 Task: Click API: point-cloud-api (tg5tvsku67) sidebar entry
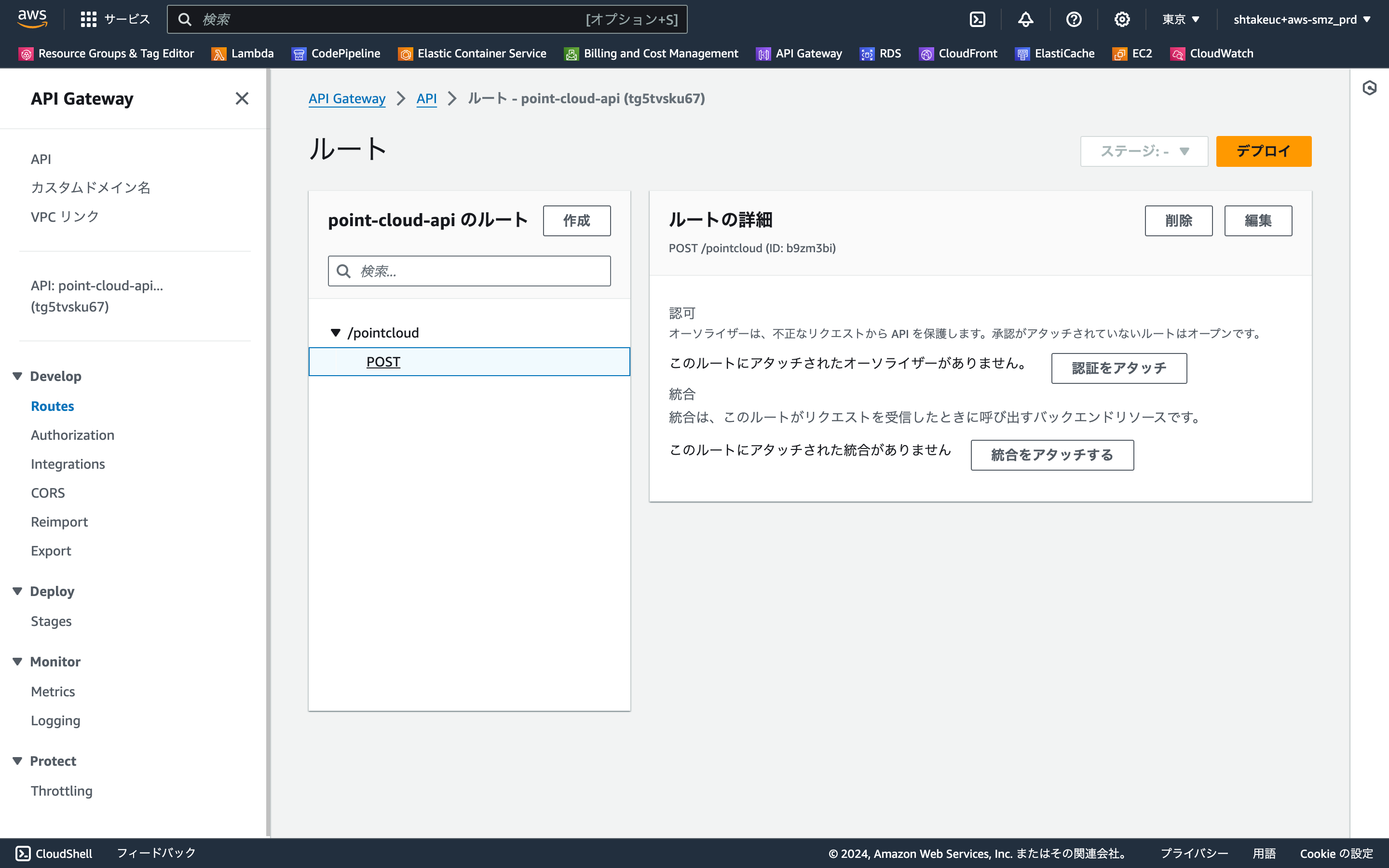coord(96,296)
